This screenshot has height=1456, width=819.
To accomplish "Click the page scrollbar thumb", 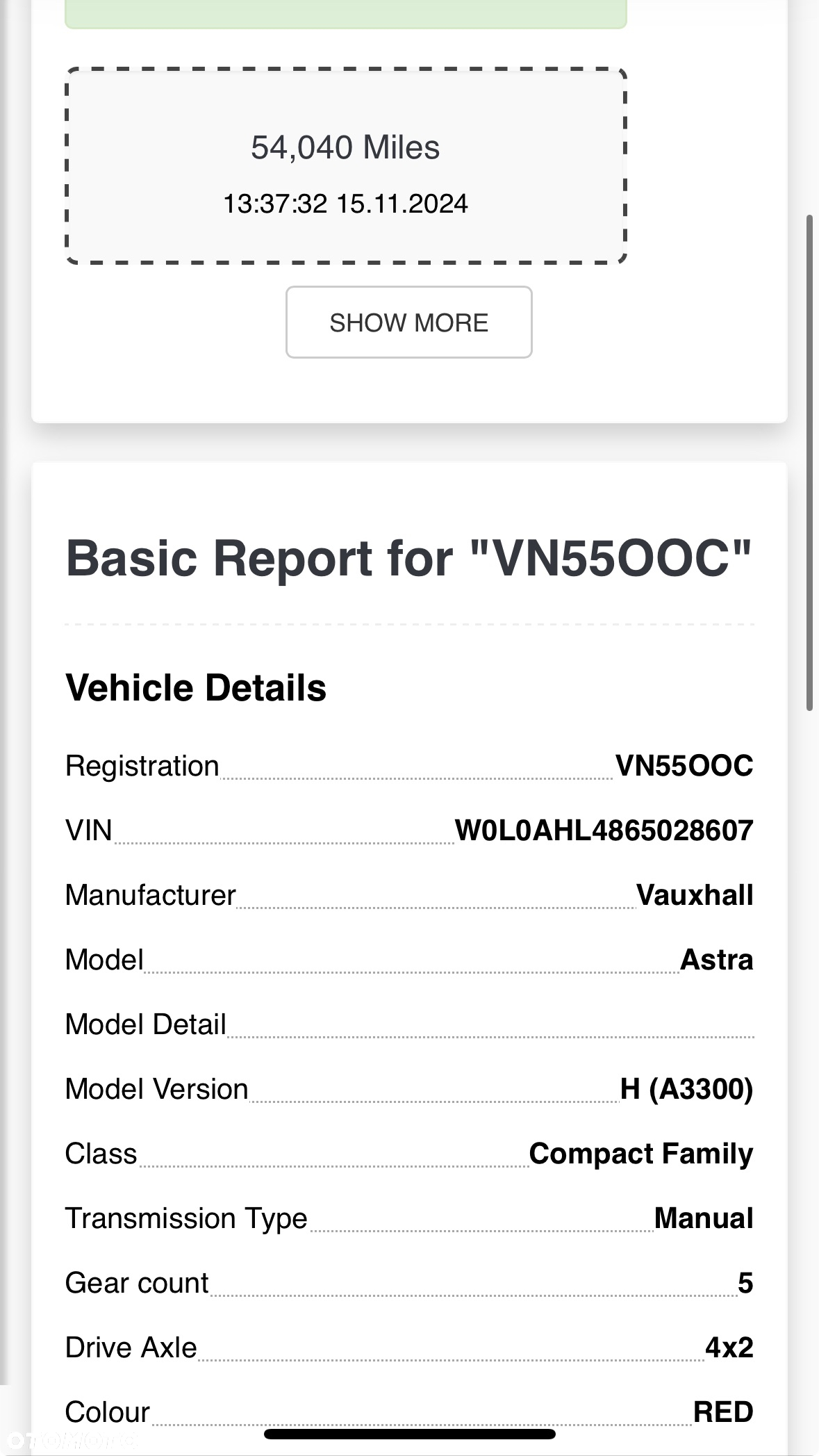I will pos(809,463).
